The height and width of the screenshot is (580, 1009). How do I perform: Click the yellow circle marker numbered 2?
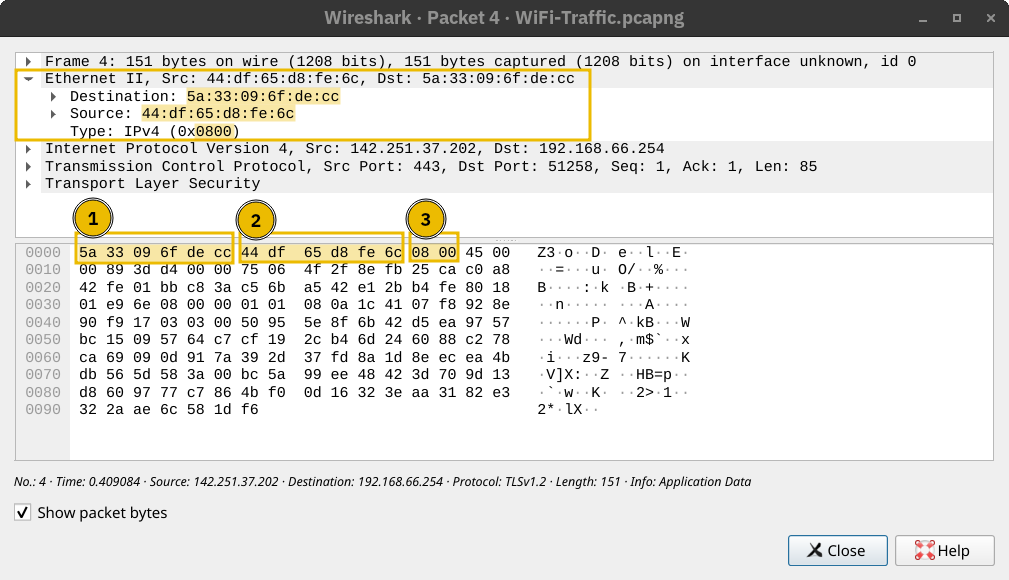point(256,220)
